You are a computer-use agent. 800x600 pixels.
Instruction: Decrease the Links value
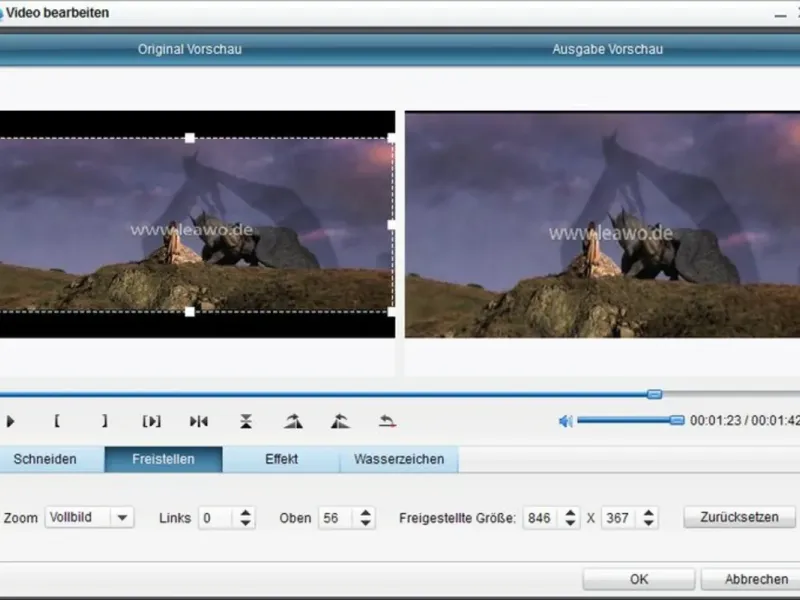[245, 523]
